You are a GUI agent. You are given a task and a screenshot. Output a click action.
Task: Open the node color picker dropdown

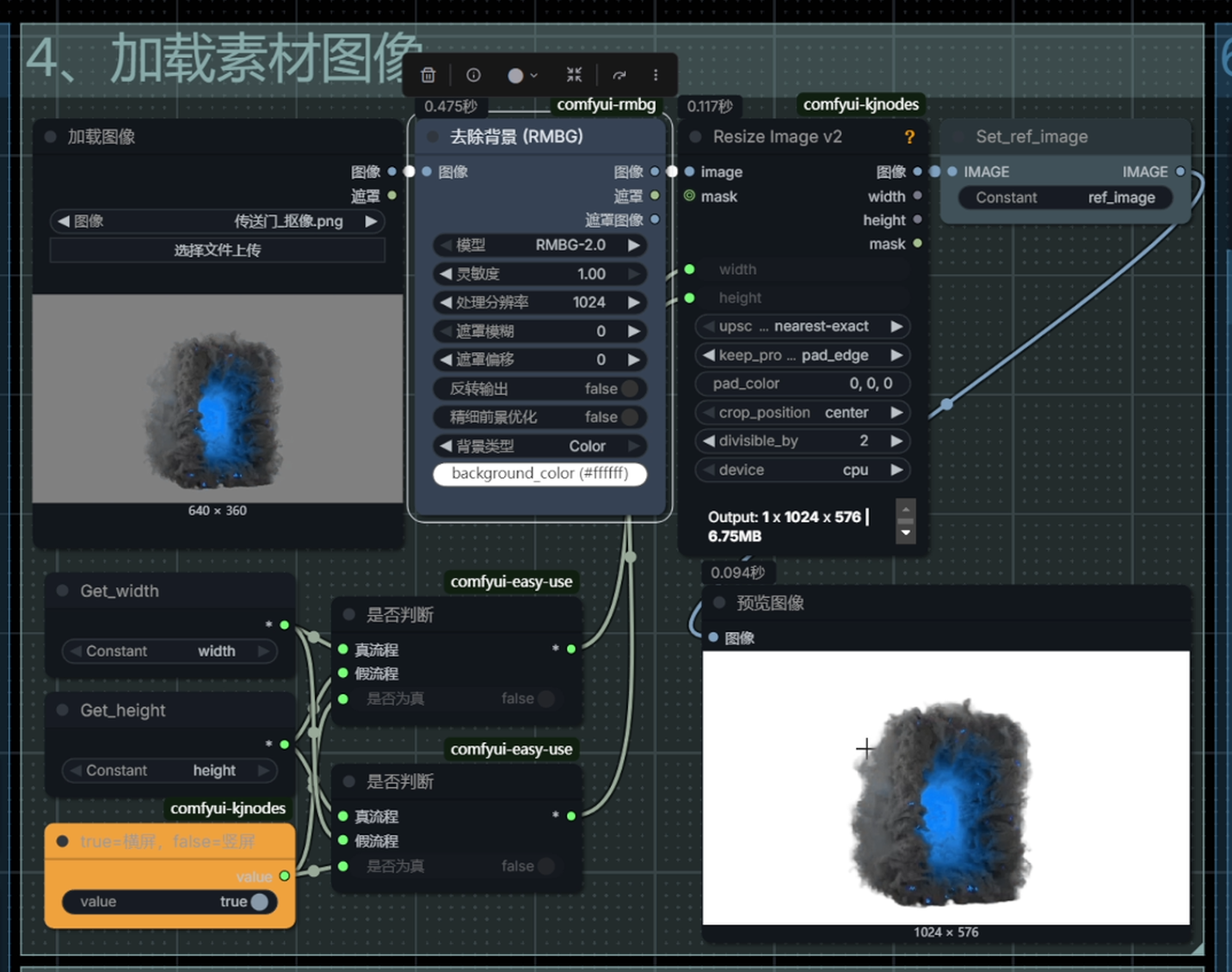point(522,76)
